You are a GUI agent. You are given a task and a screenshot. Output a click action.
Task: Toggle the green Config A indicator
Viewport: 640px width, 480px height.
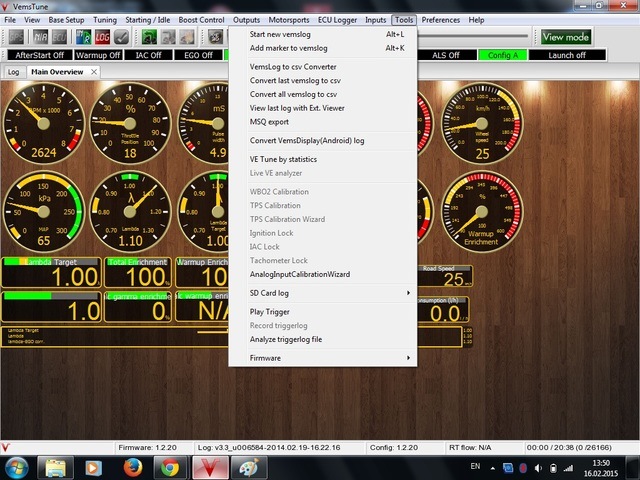click(x=502, y=55)
